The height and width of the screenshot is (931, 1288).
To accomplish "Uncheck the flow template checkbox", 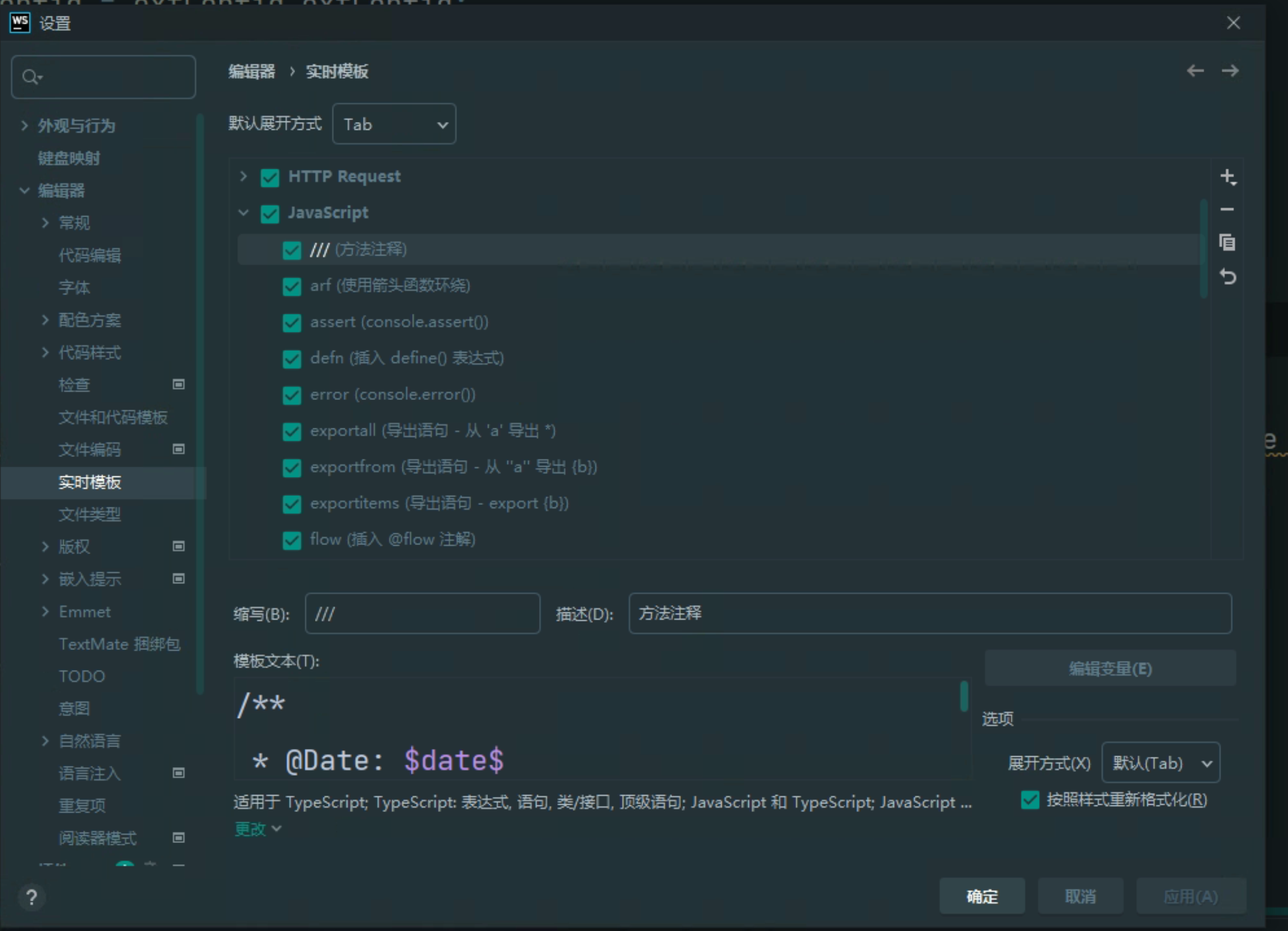I will click(x=292, y=540).
